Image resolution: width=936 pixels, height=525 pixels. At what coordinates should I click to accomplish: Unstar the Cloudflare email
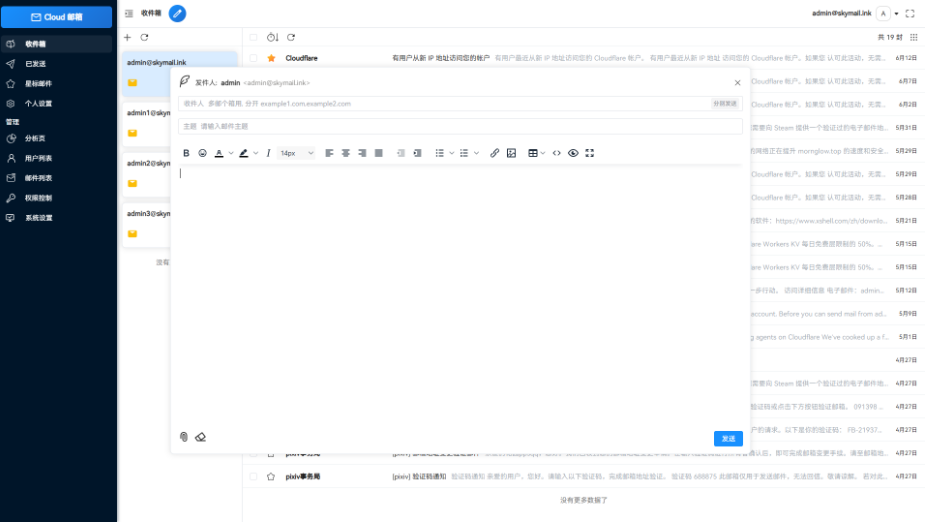click(x=274, y=59)
